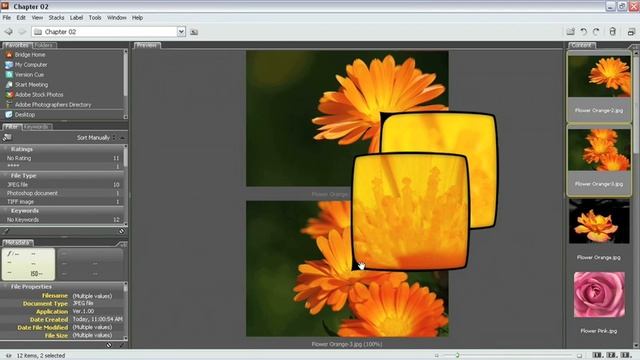Click the front loupe magnifier
640x360 pixels.
click(410, 211)
